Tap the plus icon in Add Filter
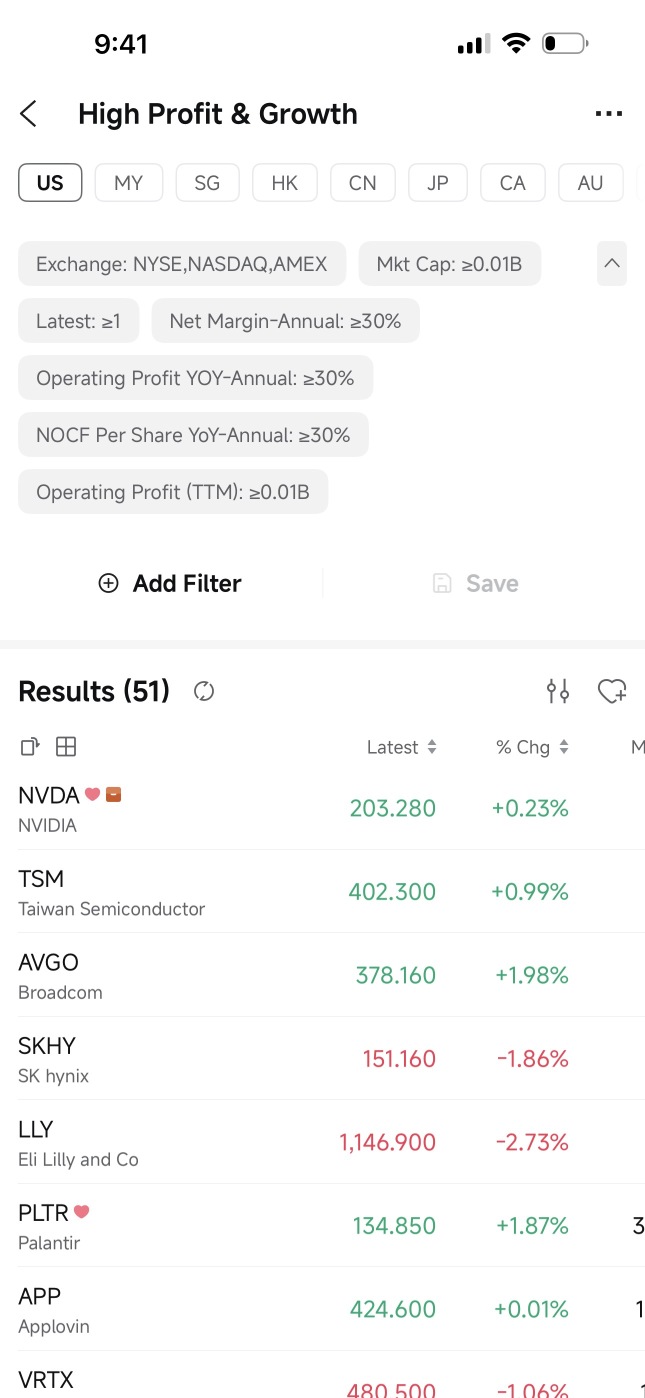 (x=108, y=583)
